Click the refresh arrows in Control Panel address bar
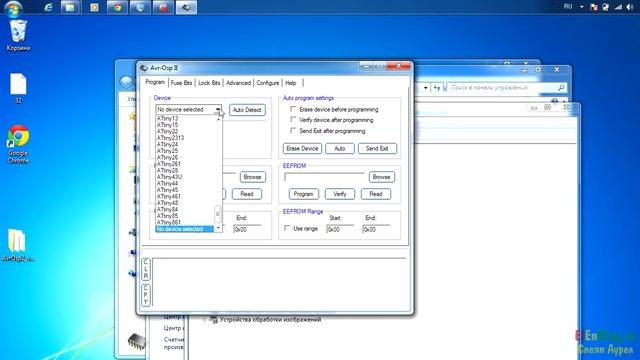Viewport: 640px width, 360px height. click(x=437, y=87)
